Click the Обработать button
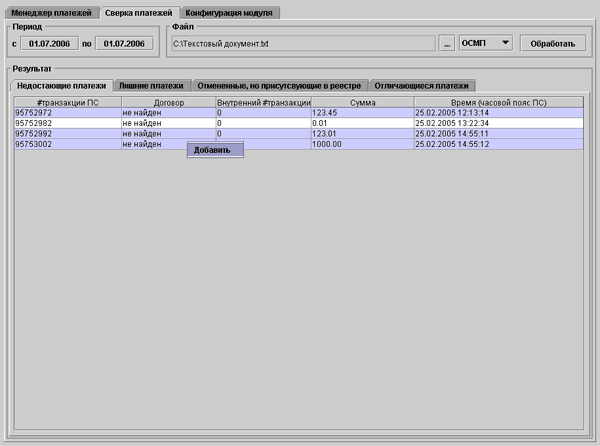This screenshot has width=600, height=446. (x=552, y=44)
